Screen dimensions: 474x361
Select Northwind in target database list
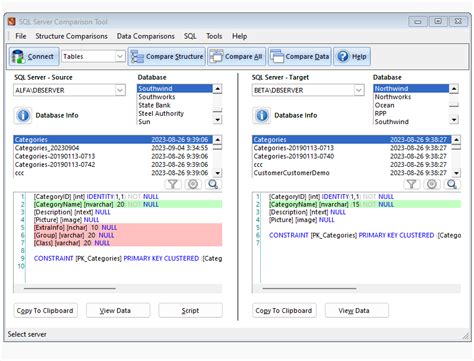point(411,88)
